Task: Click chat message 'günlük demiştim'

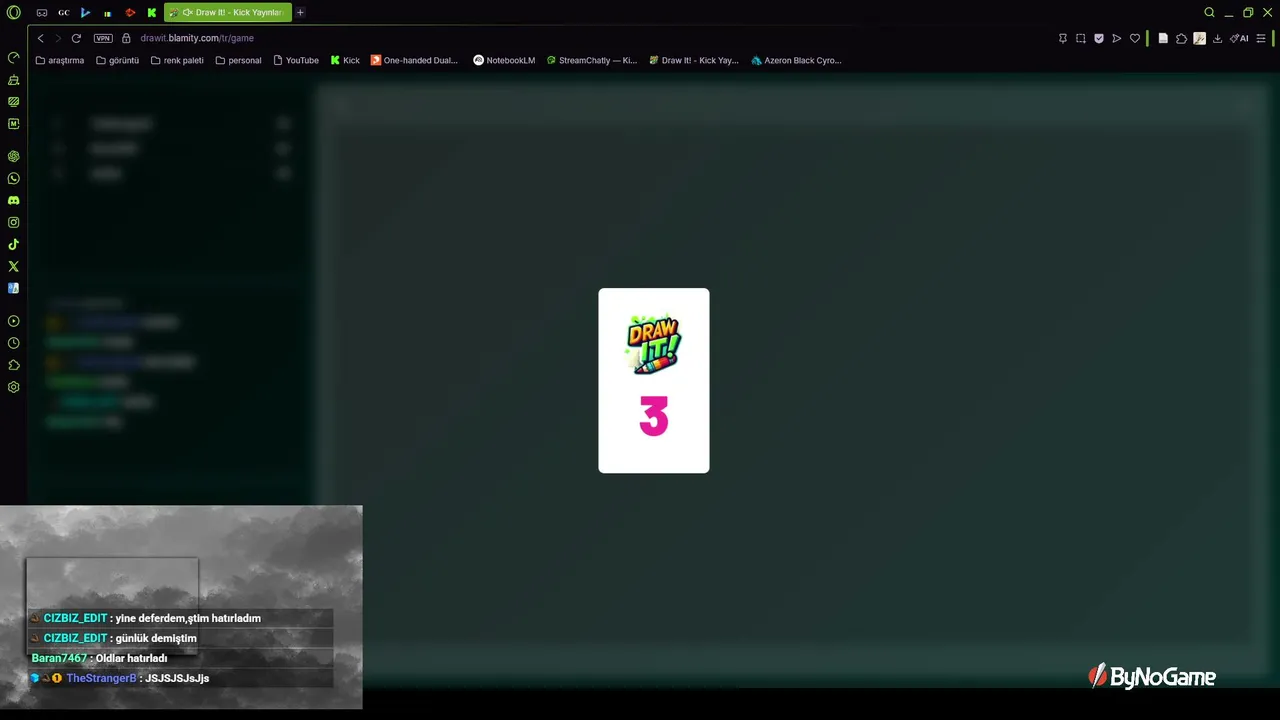Action: pyautogui.click(x=156, y=638)
